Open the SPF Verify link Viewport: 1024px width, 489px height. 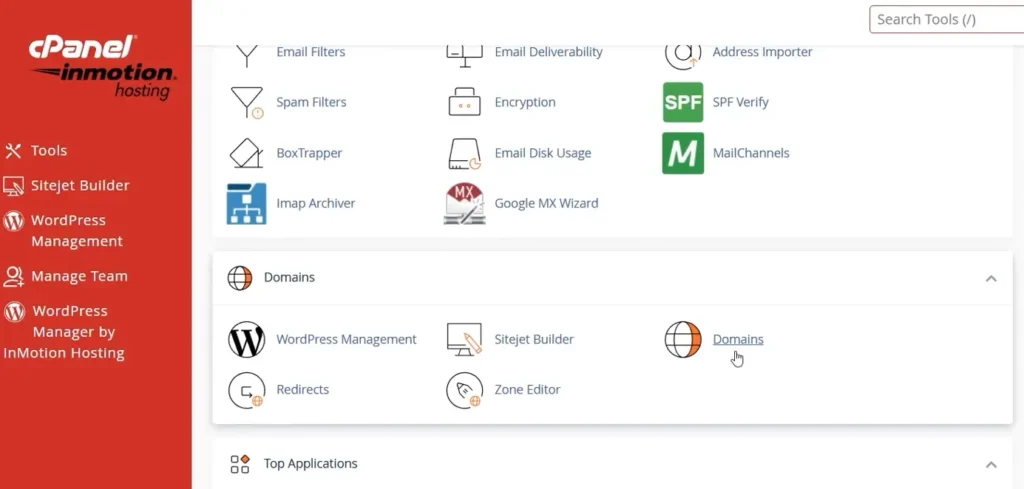point(741,102)
